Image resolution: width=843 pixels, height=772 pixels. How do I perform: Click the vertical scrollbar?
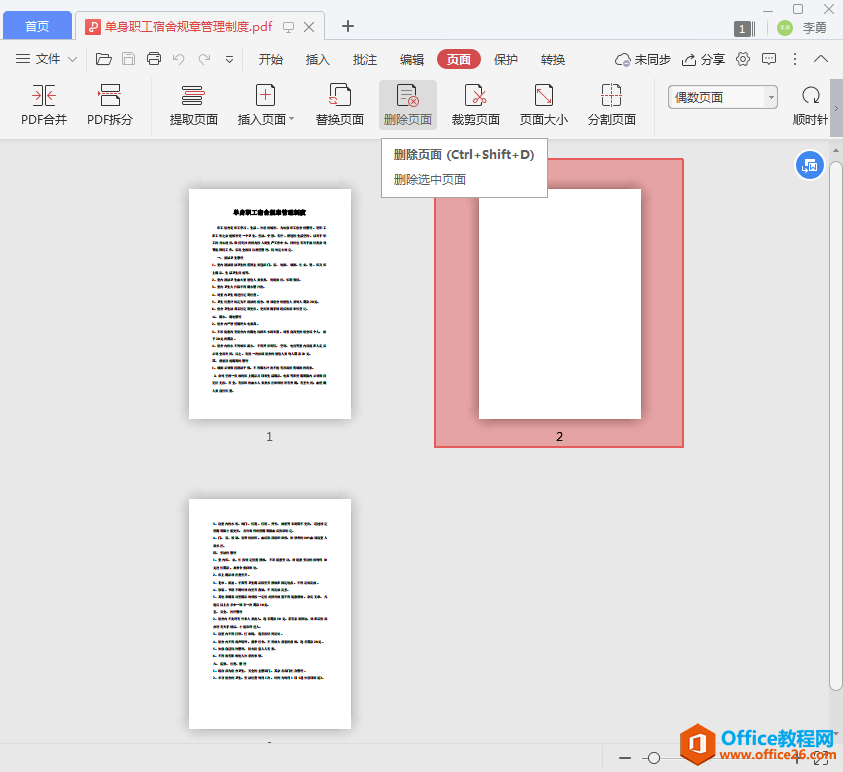coord(835,425)
